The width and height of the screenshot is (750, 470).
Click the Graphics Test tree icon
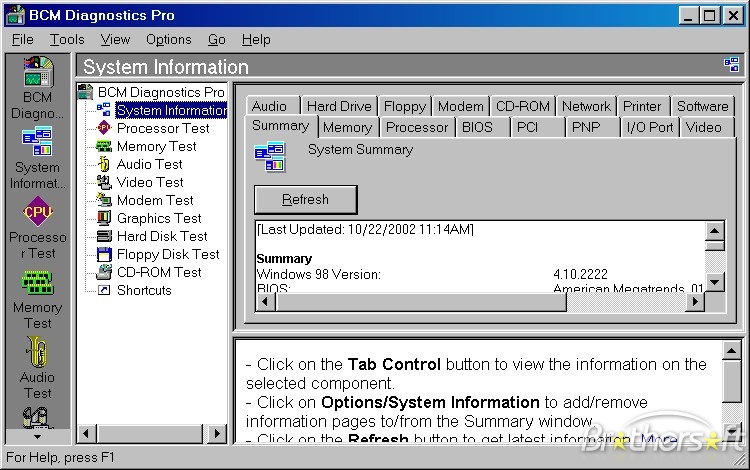point(104,218)
